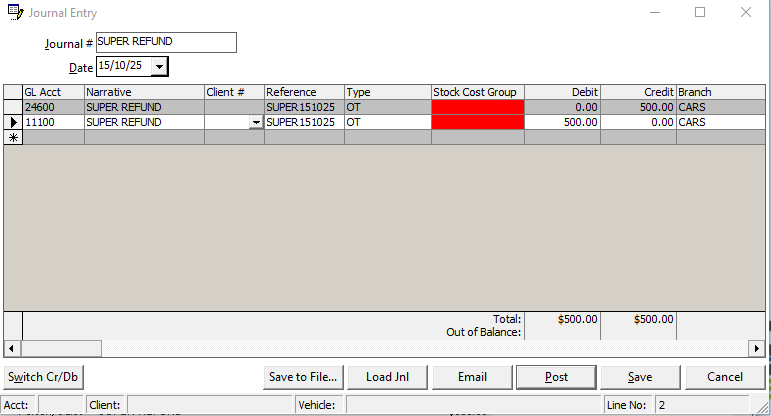
Task: Maximize the Journal Entry window
Action: coord(700,12)
